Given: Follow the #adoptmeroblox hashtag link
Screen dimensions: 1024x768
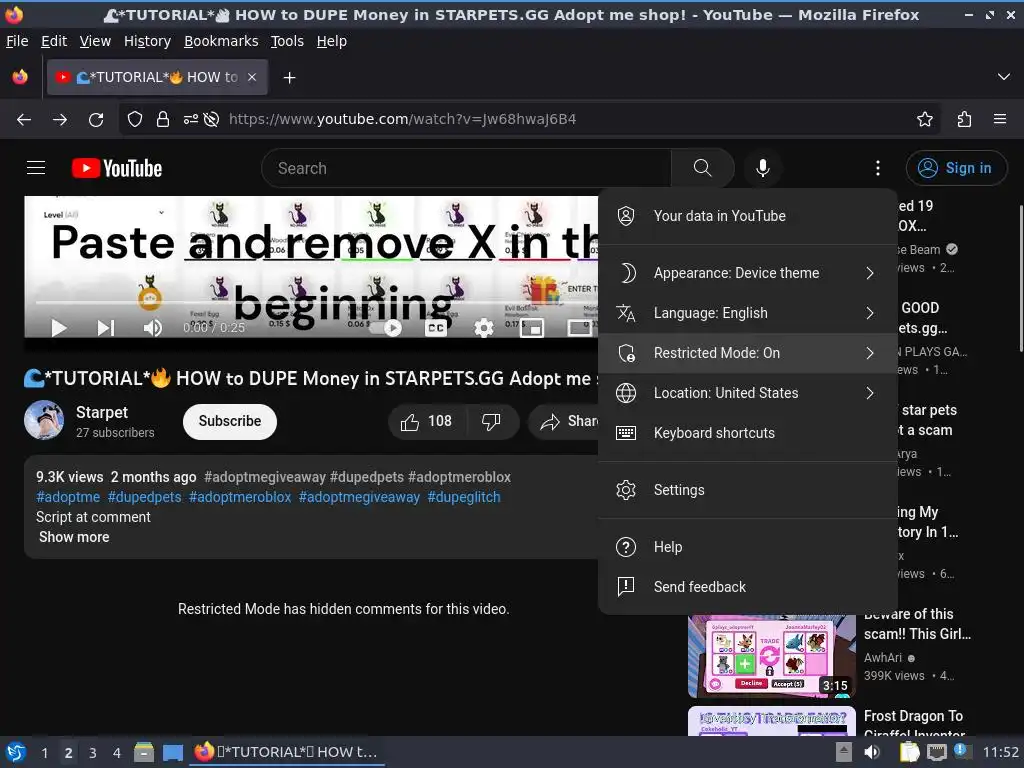Looking at the screenshot, I should coord(240,497).
